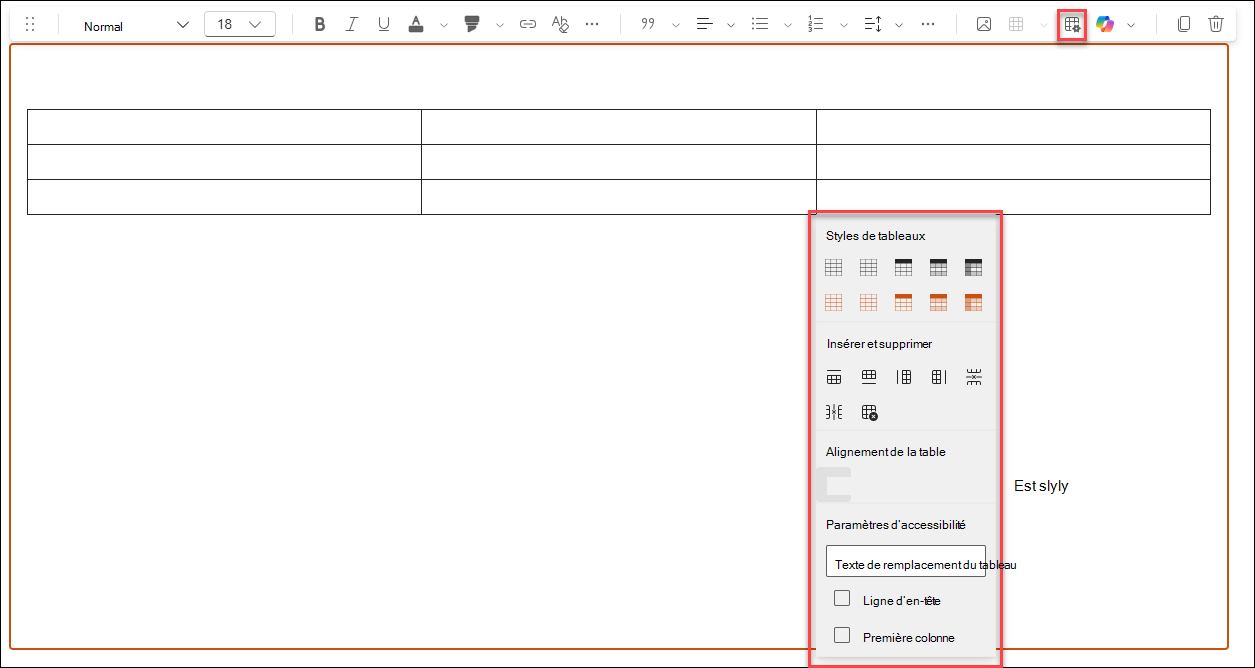
Task: Click the top-left cell of the table
Action: pyautogui.click(x=224, y=127)
